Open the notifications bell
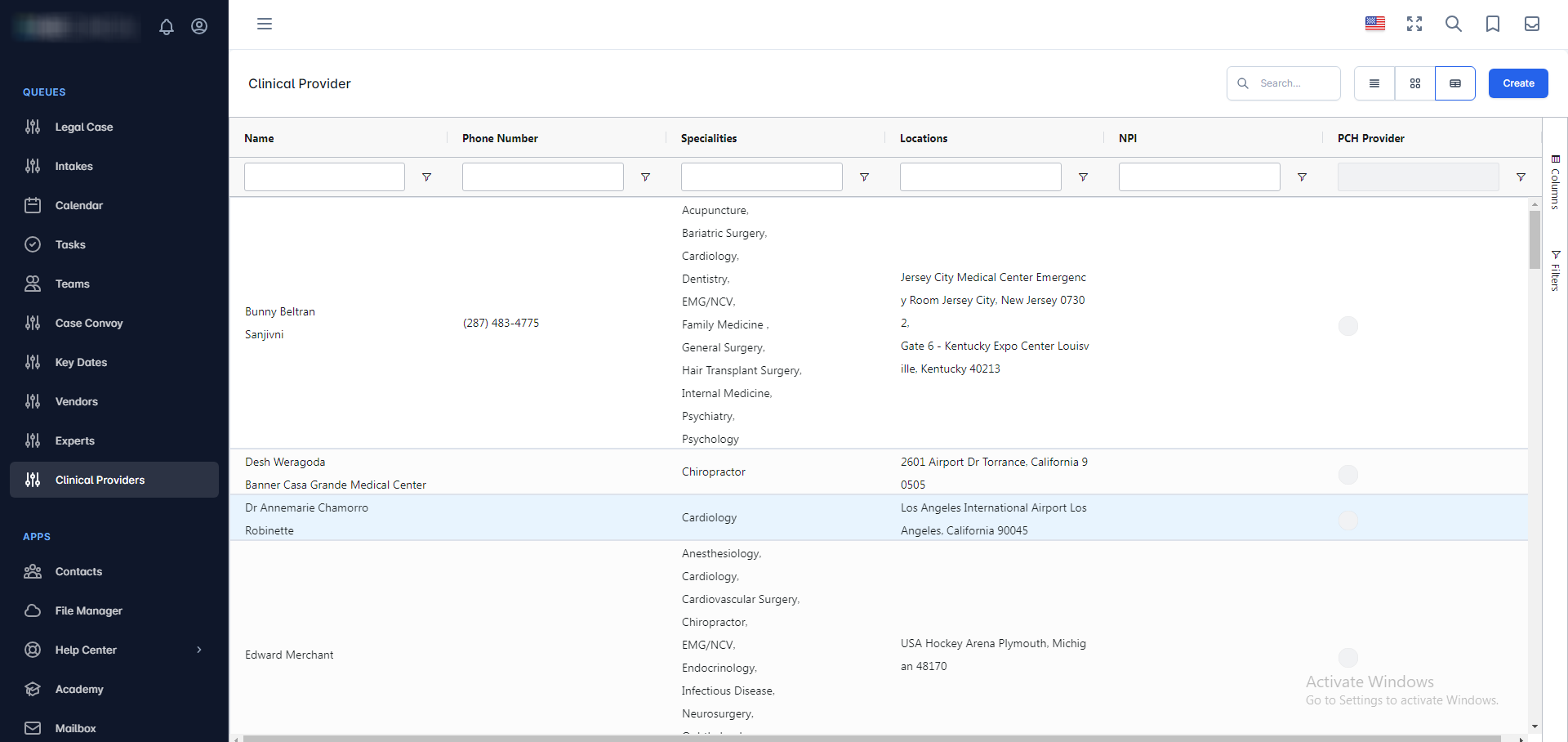 pos(167,26)
